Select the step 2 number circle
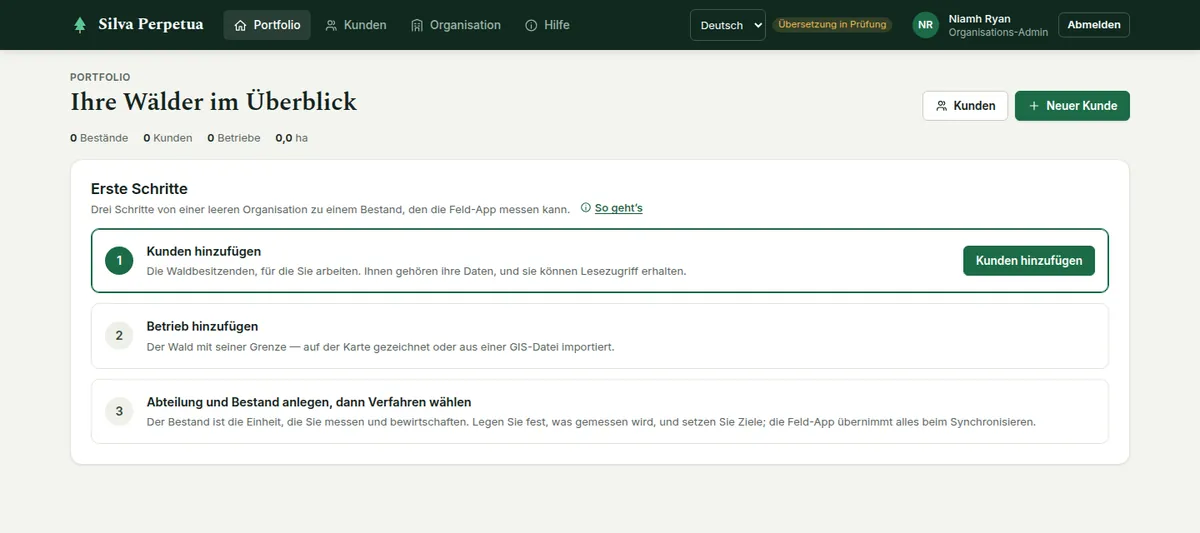 [x=119, y=335]
